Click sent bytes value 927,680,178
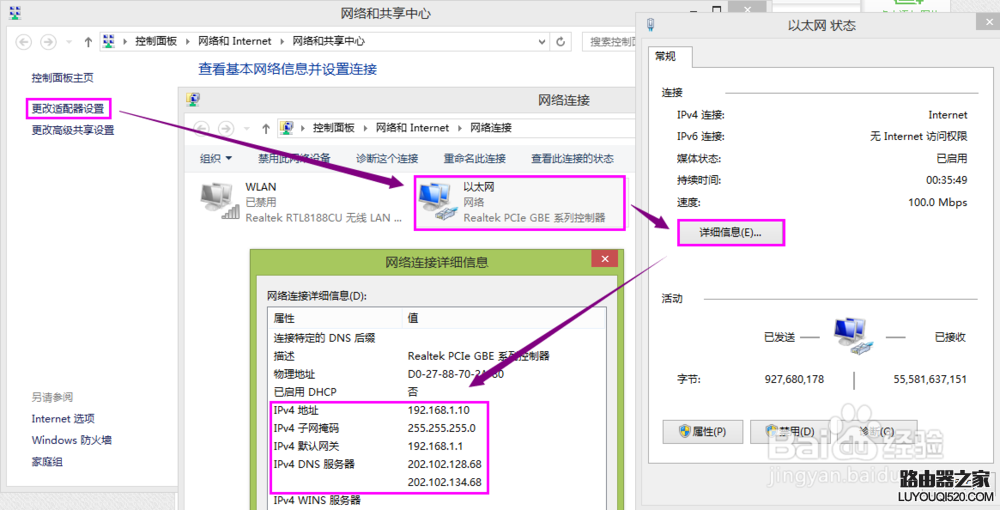 pos(794,379)
